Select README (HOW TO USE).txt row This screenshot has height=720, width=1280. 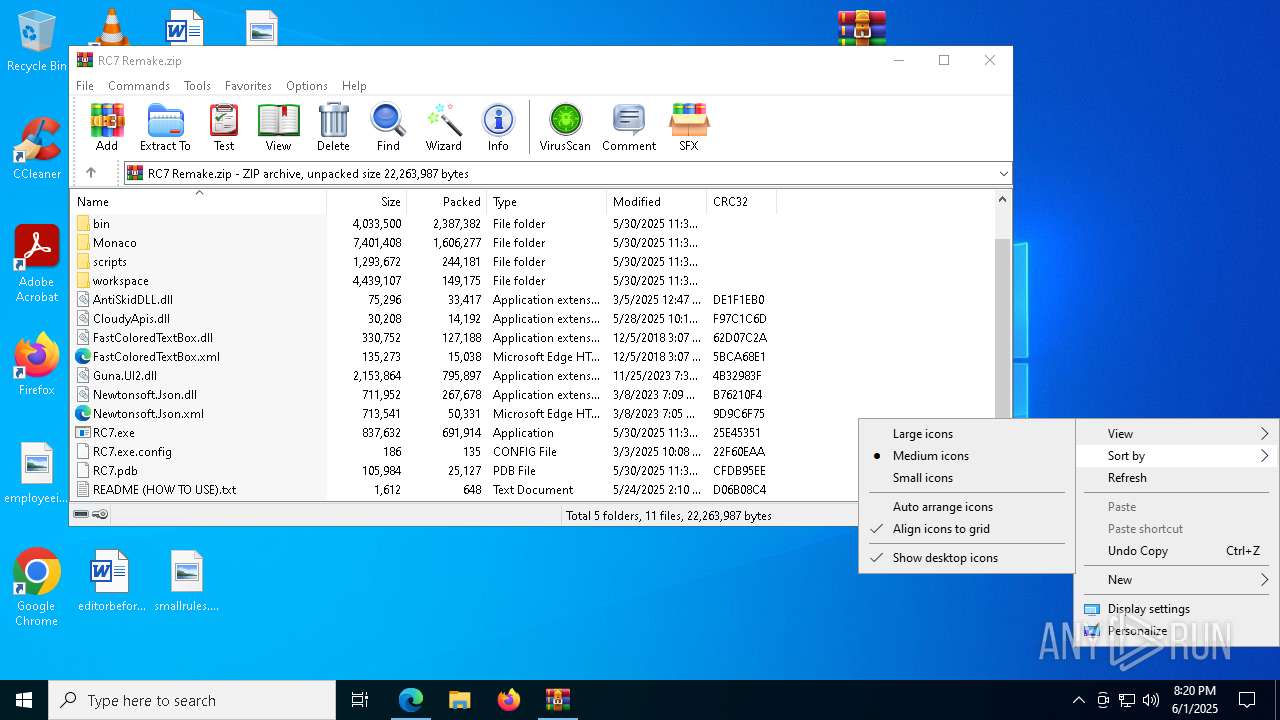tap(422, 490)
